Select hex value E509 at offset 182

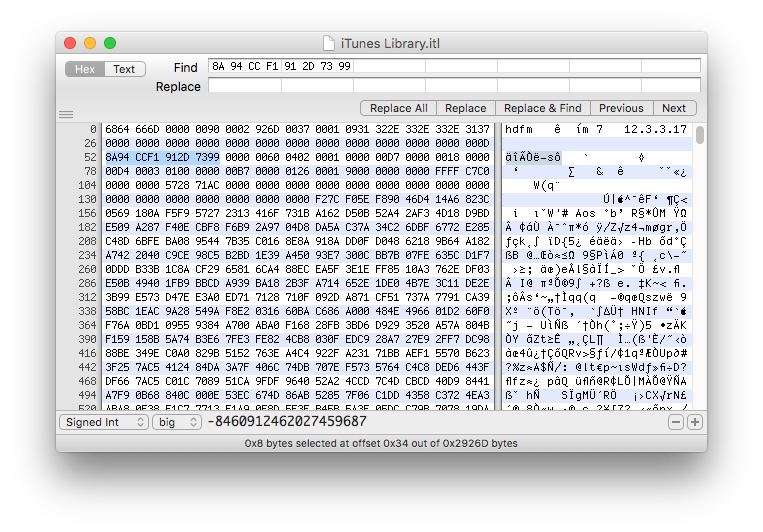pyautogui.click(x=117, y=227)
